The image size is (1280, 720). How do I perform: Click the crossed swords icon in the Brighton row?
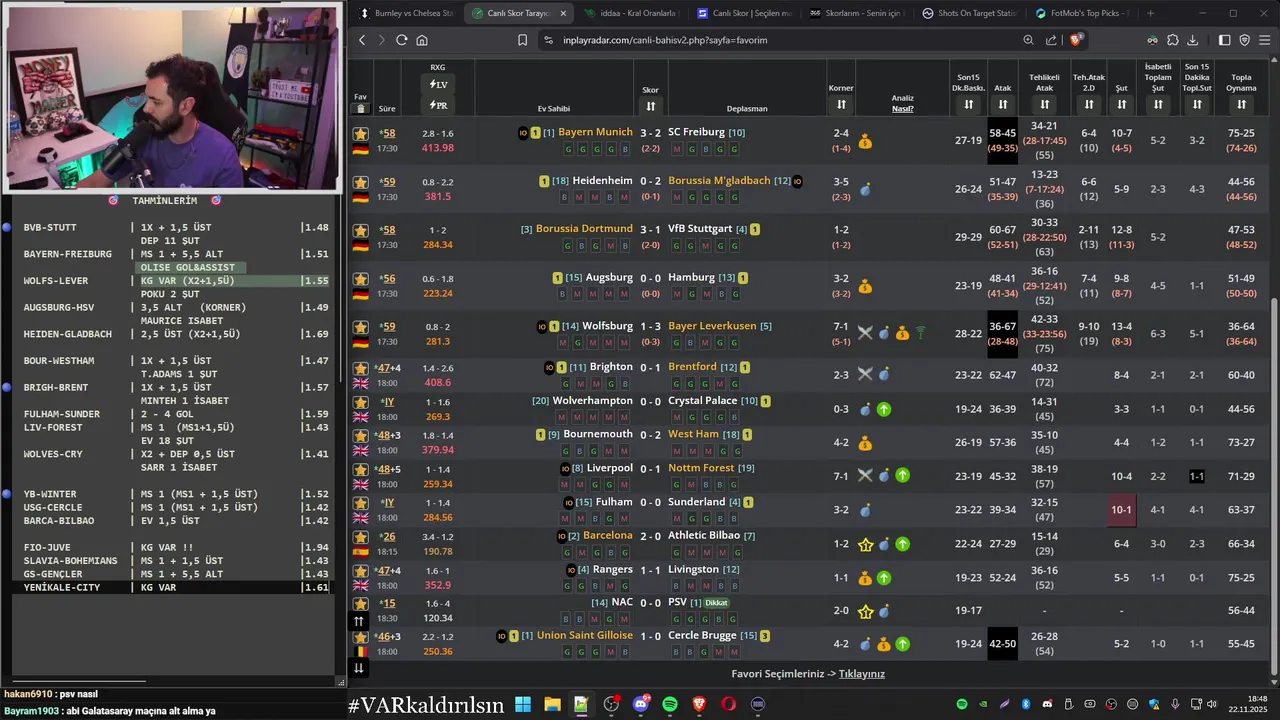(865, 375)
